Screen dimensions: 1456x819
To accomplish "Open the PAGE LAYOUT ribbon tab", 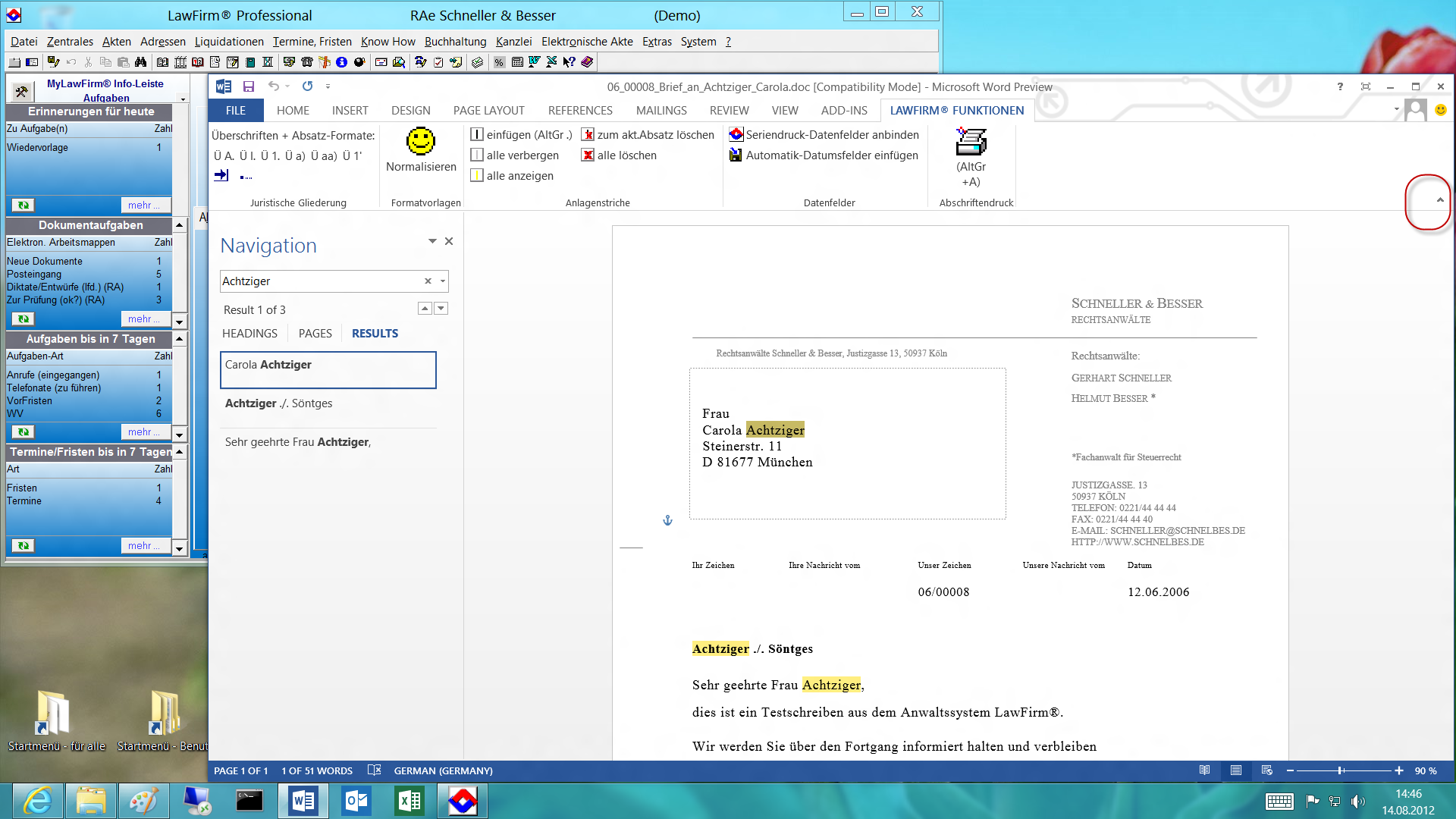I will coord(488,111).
